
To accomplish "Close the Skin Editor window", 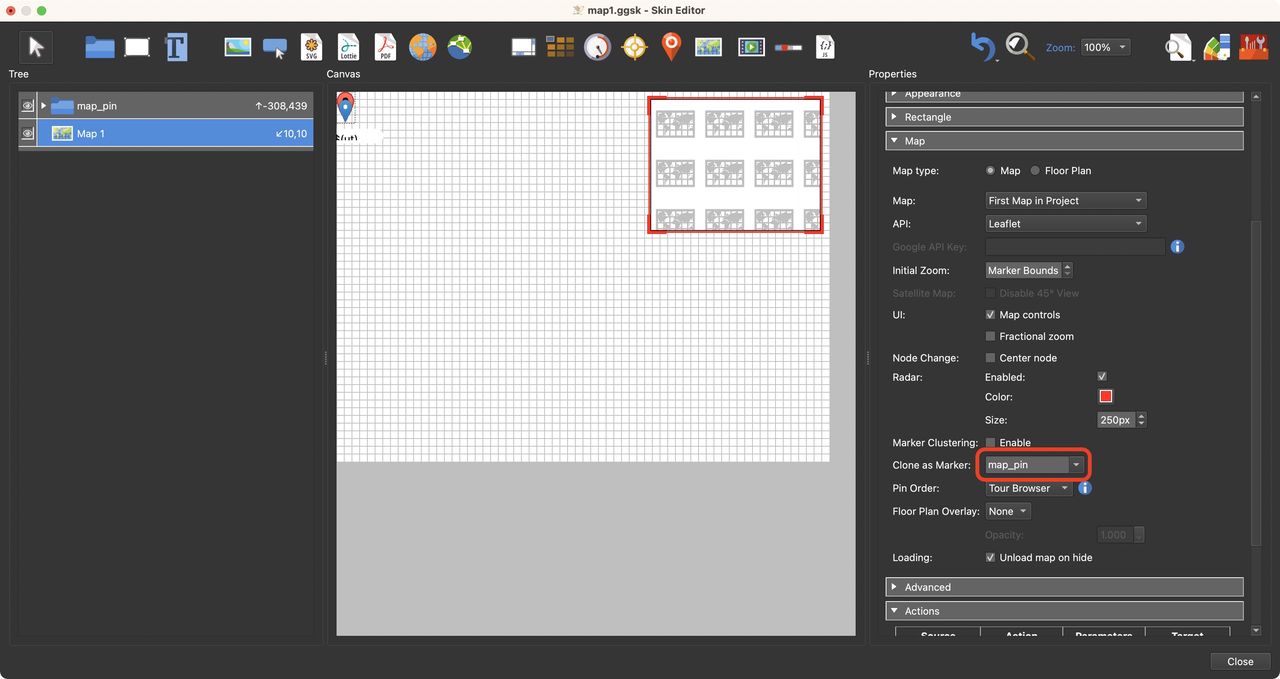I will pyautogui.click(x=1239, y=661).
